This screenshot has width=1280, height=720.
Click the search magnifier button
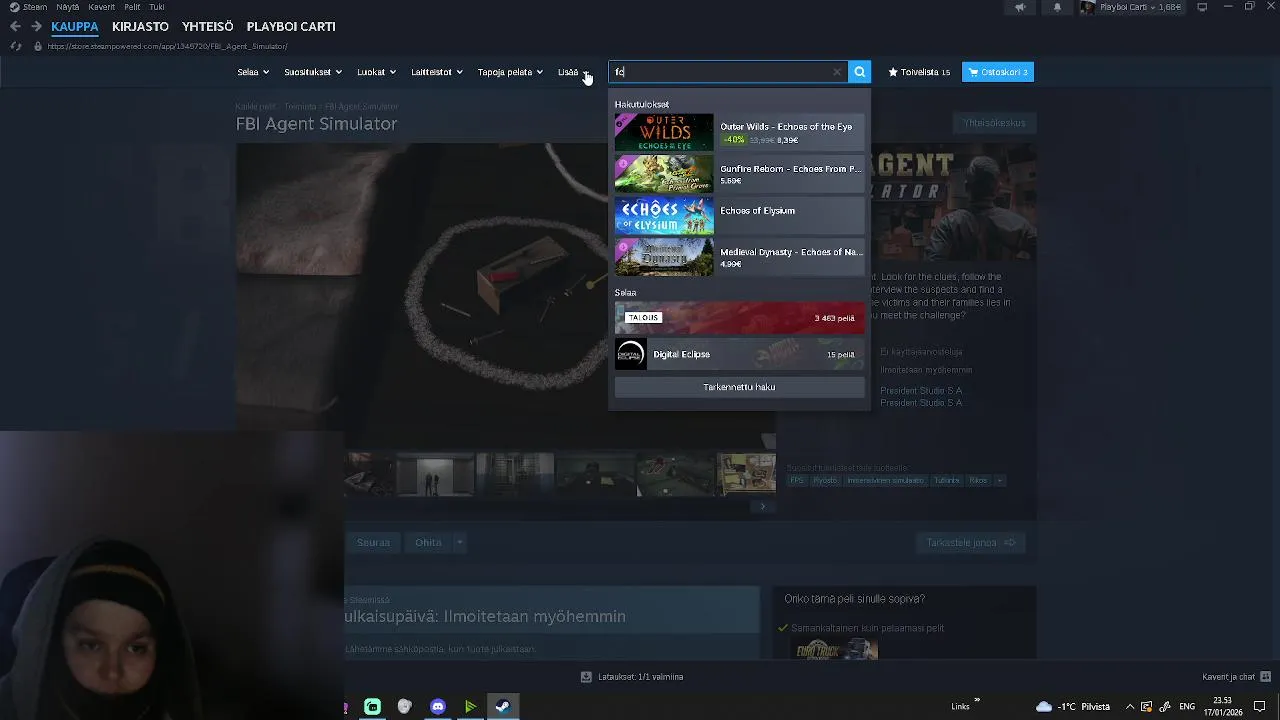click(x=859, y=72)
